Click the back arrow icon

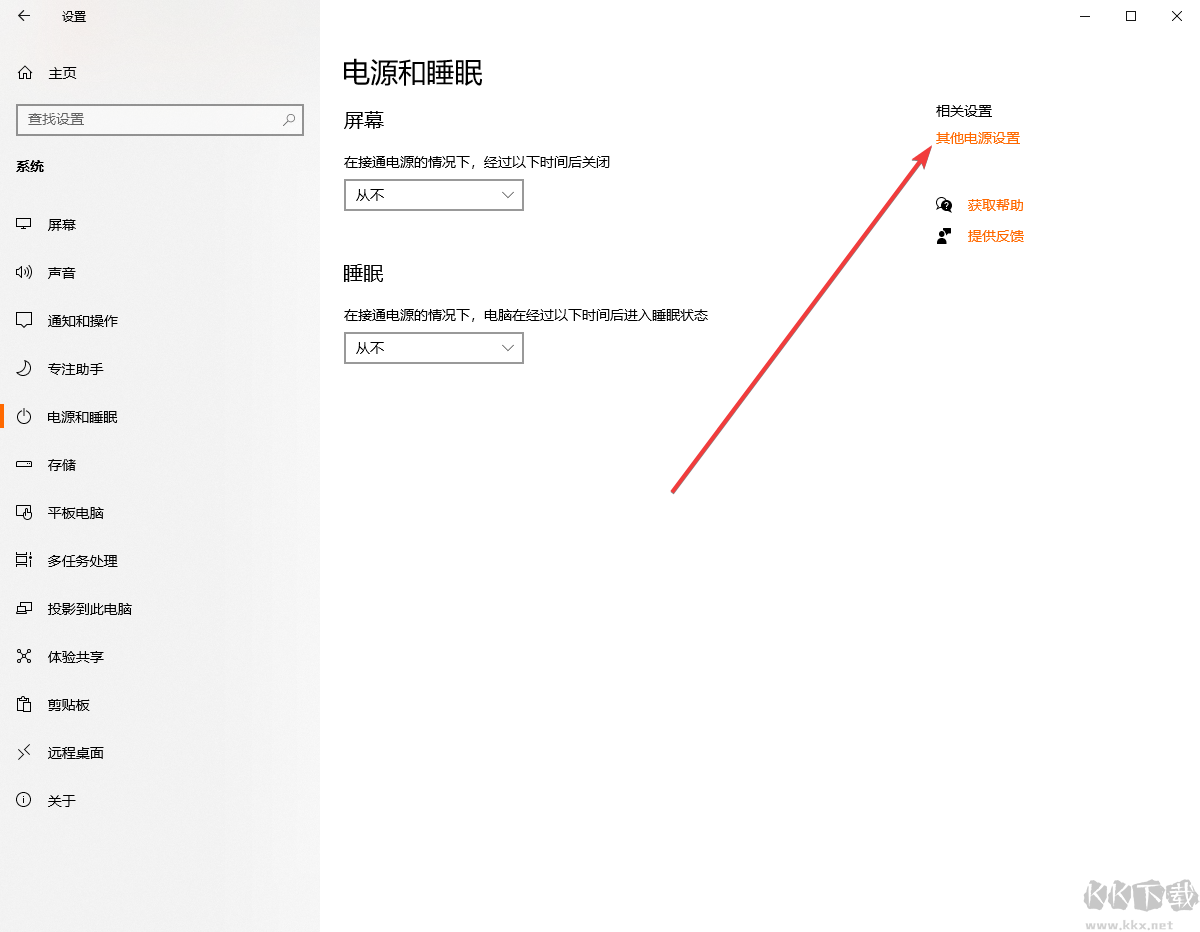coord(22,16)
